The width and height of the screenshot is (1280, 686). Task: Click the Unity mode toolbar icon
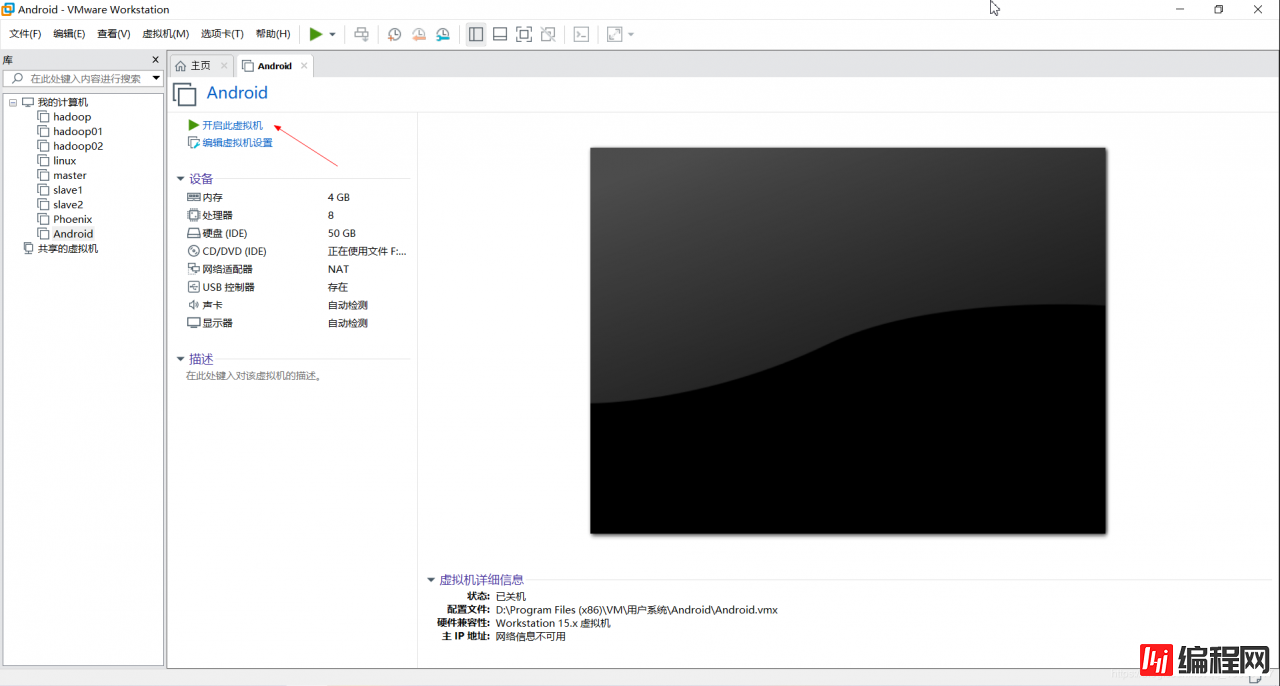548,34
